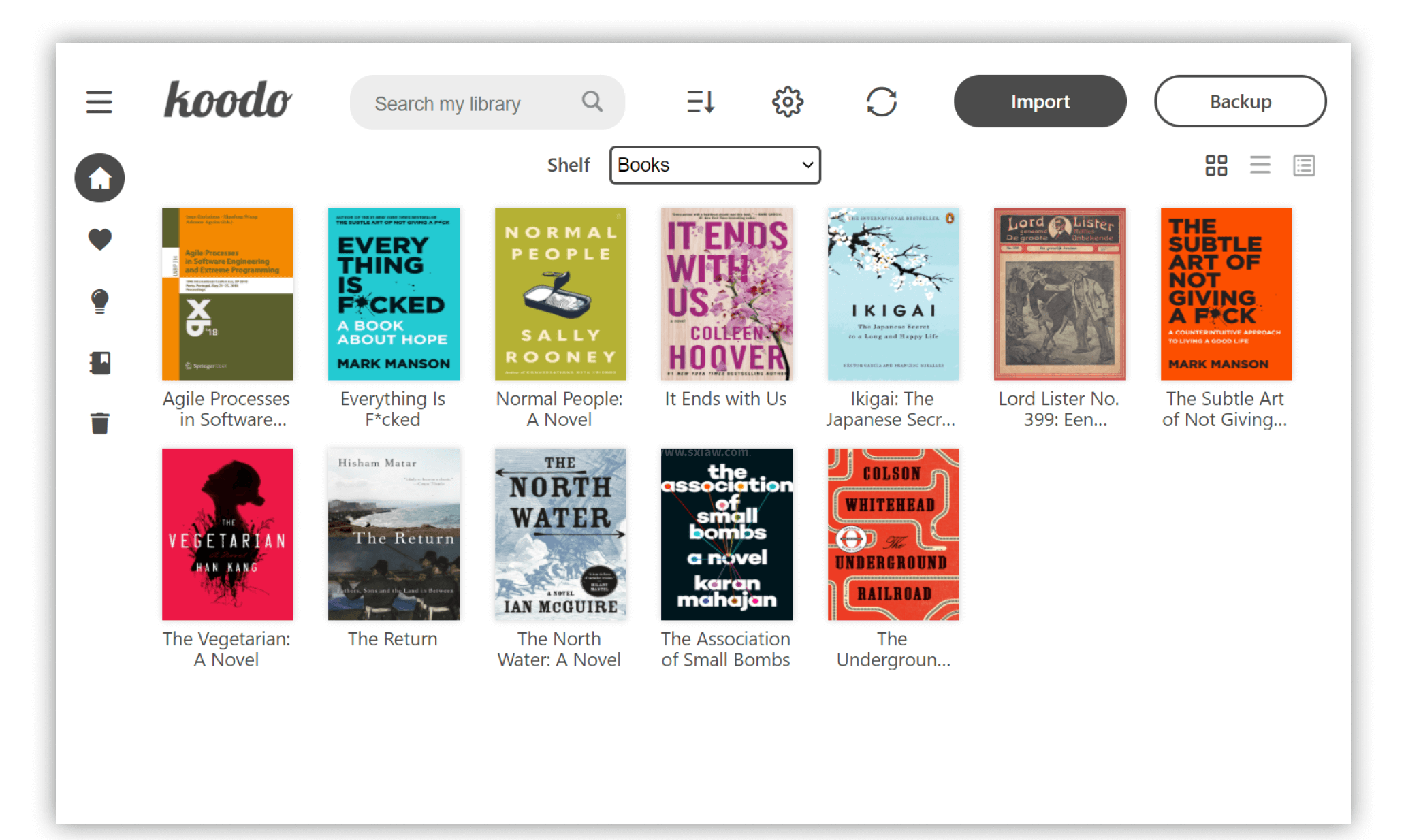Viewport: 1406px width, 840px height.
Task: Toggle the reading suggestions icon
Action: coord(100,299)
